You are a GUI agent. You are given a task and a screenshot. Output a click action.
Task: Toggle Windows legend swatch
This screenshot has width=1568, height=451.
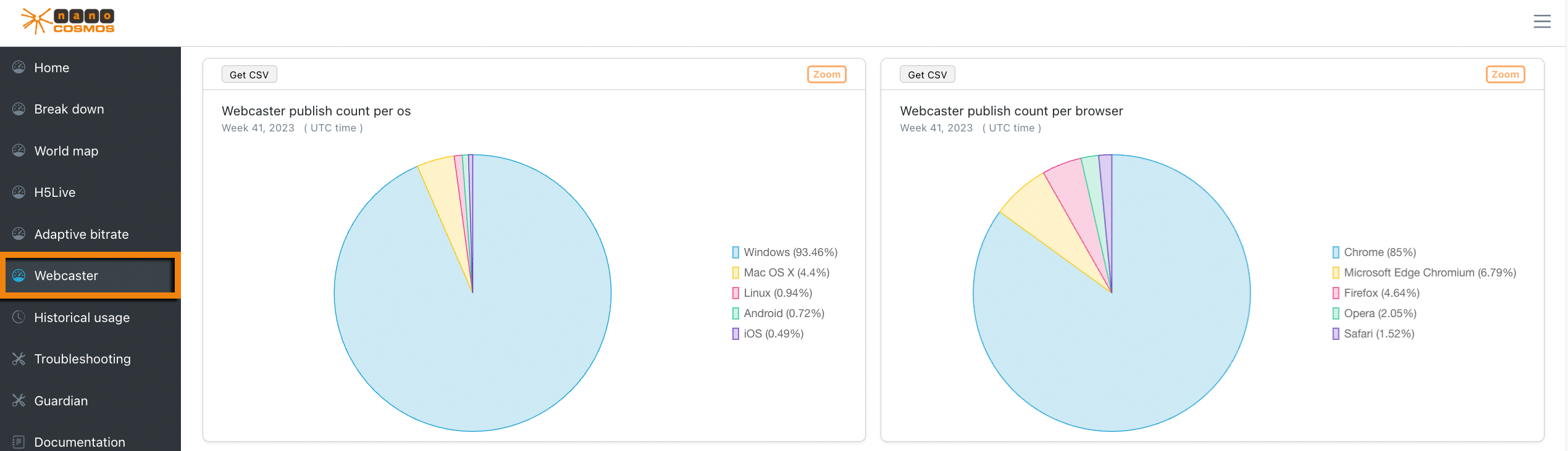coord(736,252)
